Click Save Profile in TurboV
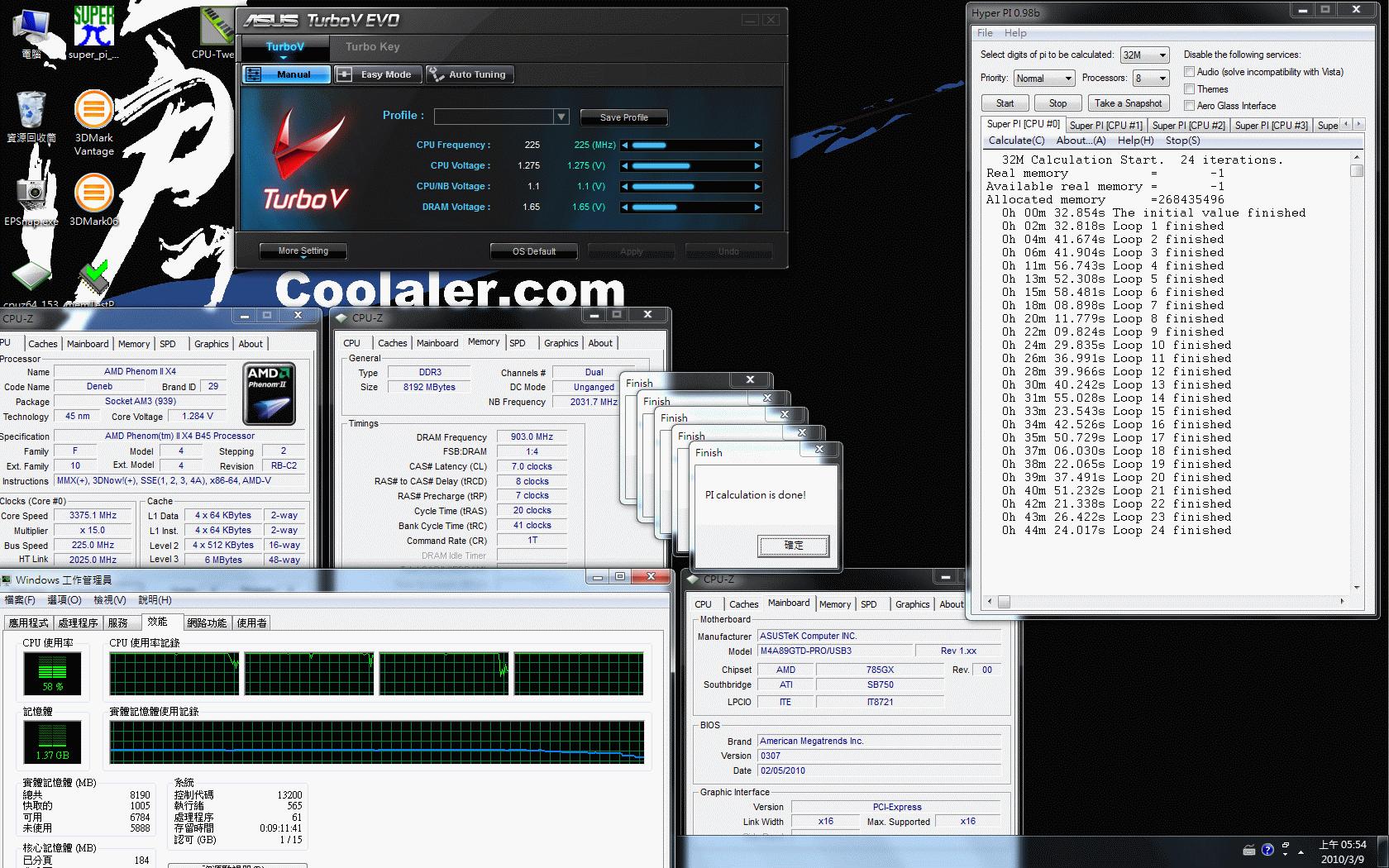 pos(623,117)
